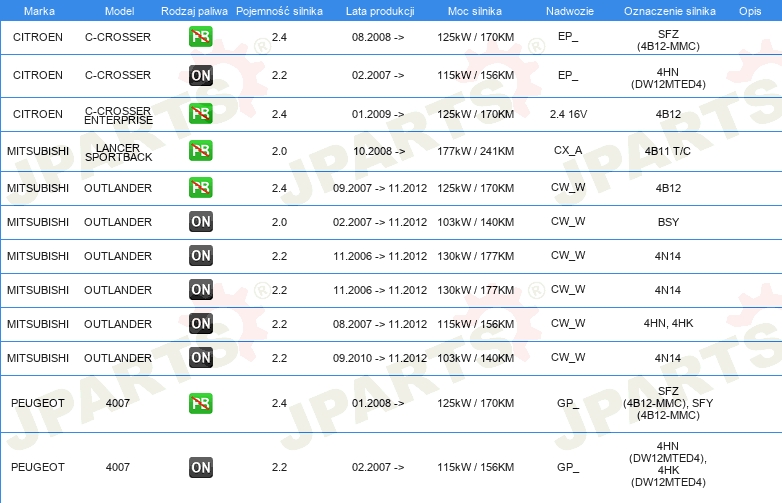
Task: Select the C-CROSSER ENTERPRISE model cell
Action: 118,115
